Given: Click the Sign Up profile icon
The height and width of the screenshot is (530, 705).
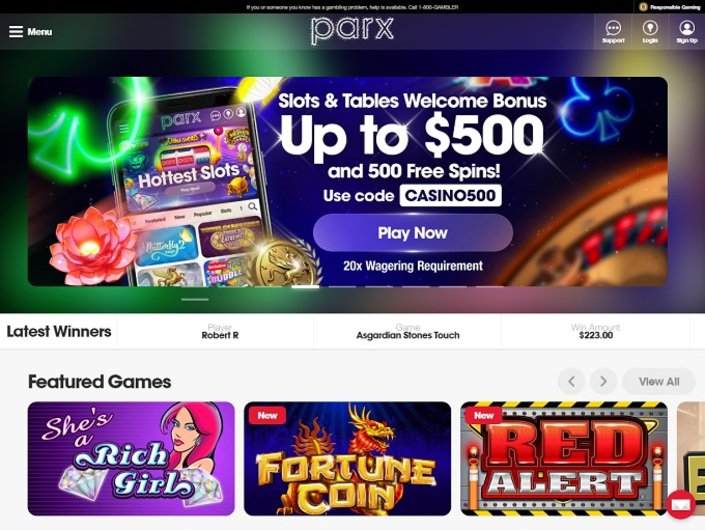Looking at the screenshot, I should pos(687,28).
